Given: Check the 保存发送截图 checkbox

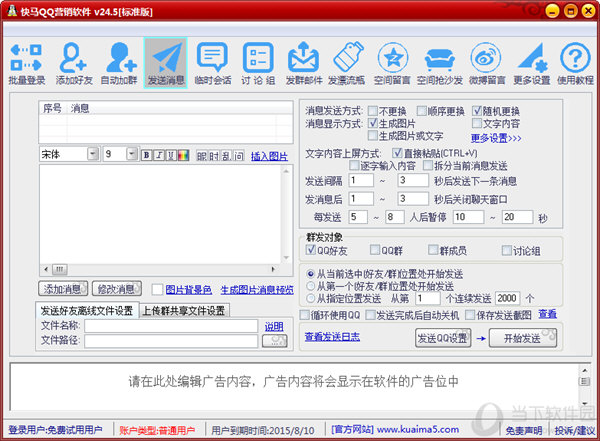Looking at the screenshot, I should [x=470, y=315].
